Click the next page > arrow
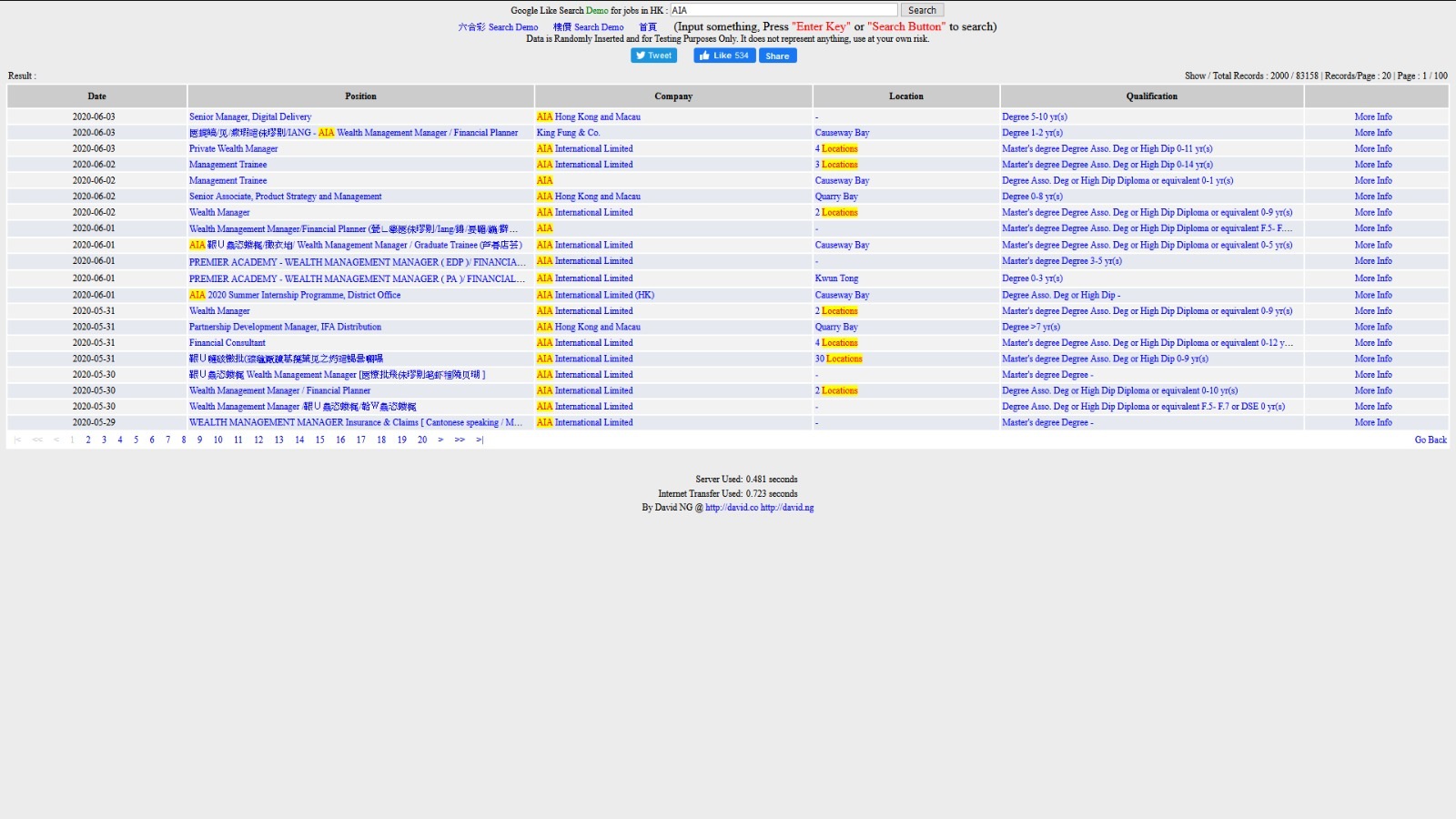 click(440, 440)
